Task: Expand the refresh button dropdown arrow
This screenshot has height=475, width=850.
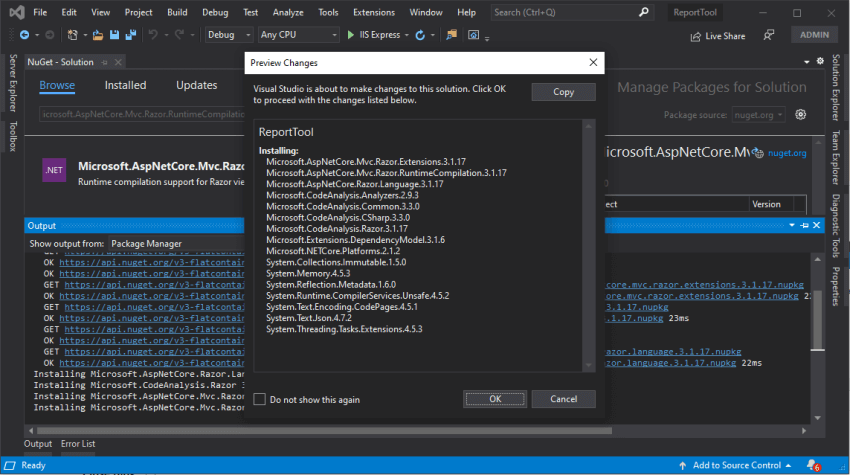Action: coord(433,35)
